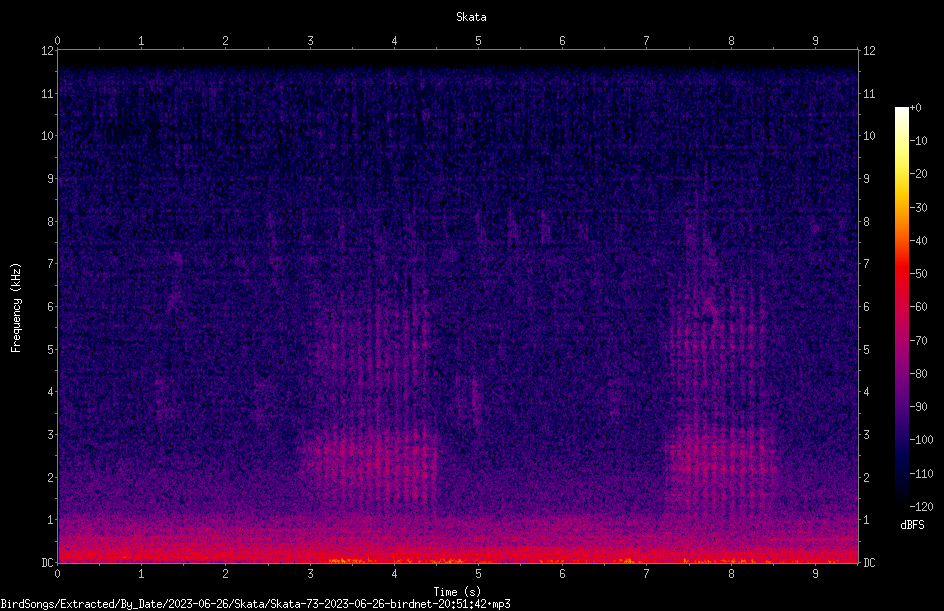Click the file path text ending in "Skata-73-2023-06-26-birdnet-20:51:42.mp3"
This screenshot has width=944, height=611.
[x=255, y=604]
